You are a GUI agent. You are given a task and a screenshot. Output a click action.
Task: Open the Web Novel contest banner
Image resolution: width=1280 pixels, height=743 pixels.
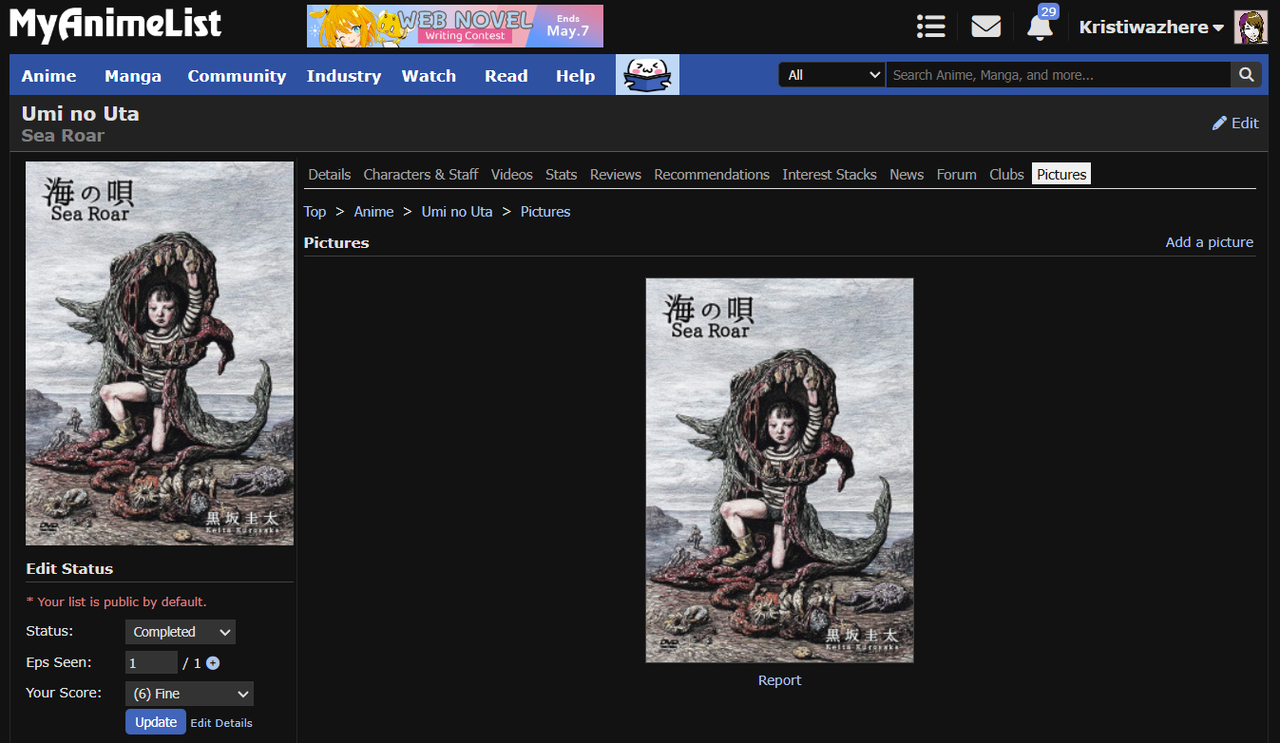[455, 26]
